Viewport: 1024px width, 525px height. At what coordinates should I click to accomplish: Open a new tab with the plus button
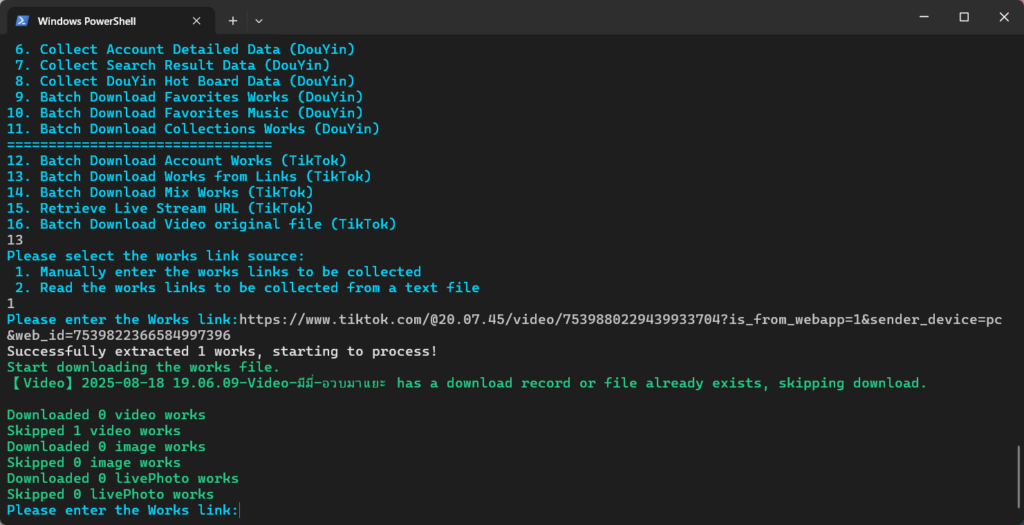coord(232,20)
